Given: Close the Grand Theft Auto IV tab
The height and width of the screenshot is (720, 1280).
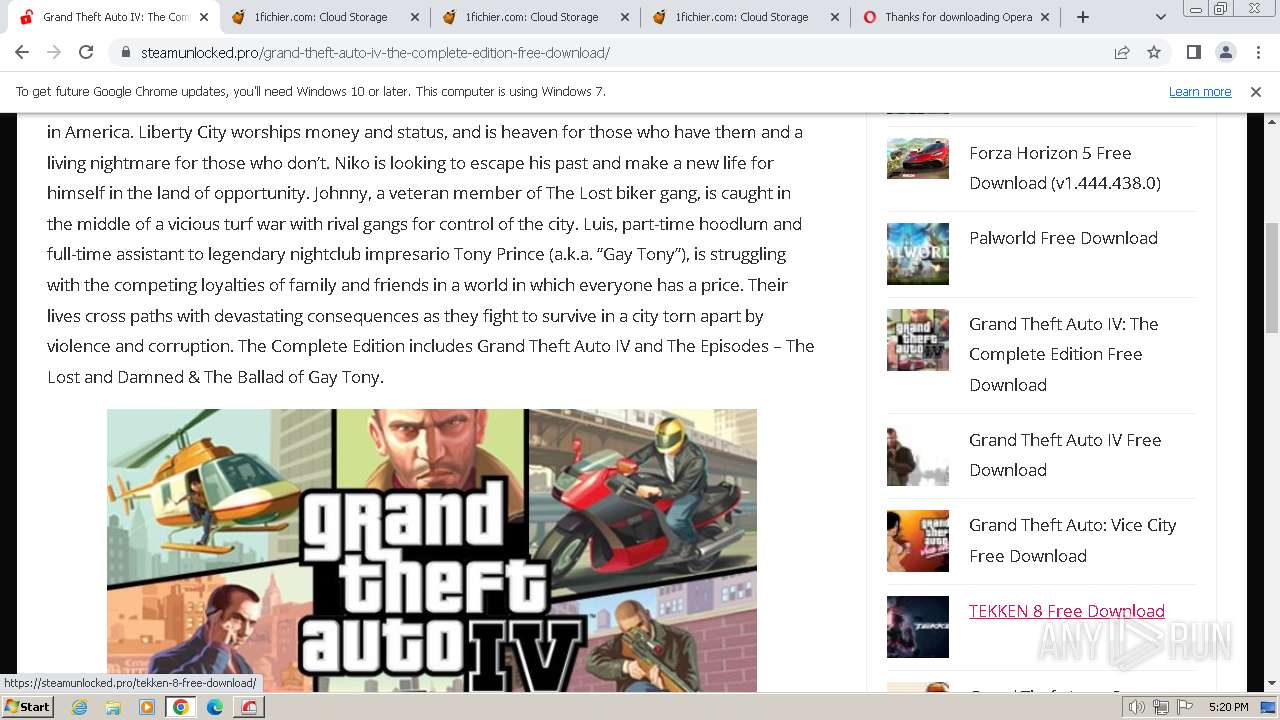Looking at the screenshot, I should 204,17.
